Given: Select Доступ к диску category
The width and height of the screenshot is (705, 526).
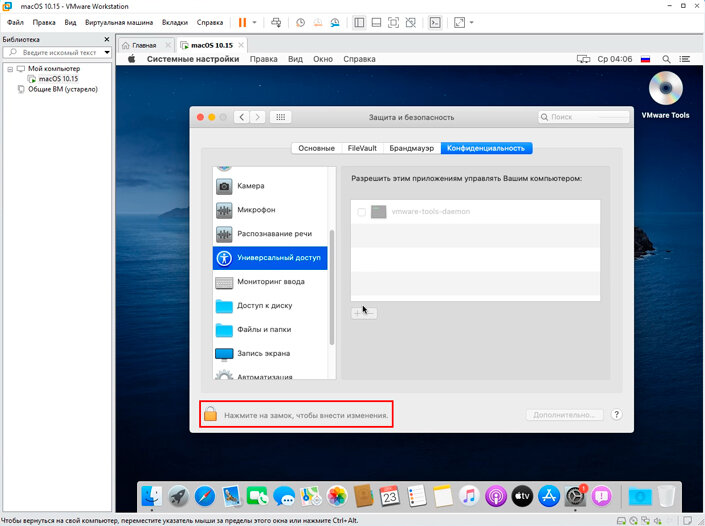Looking at the screenshot, I should (x=270, y=306).
